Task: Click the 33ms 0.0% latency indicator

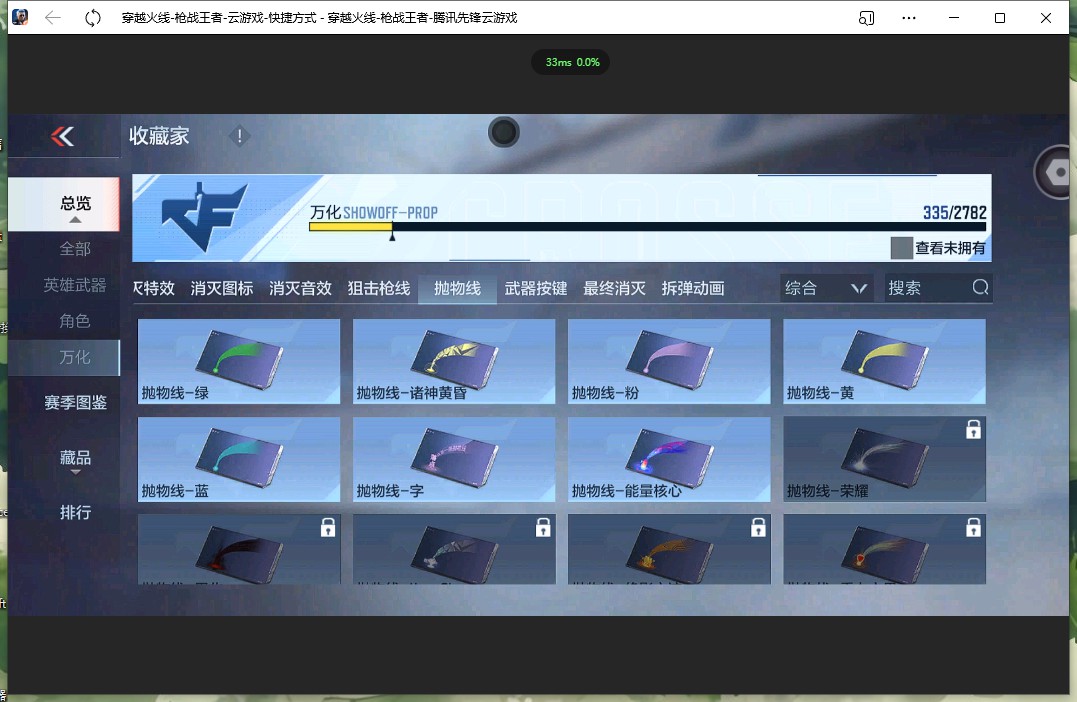Action: (x=571, y=63)
